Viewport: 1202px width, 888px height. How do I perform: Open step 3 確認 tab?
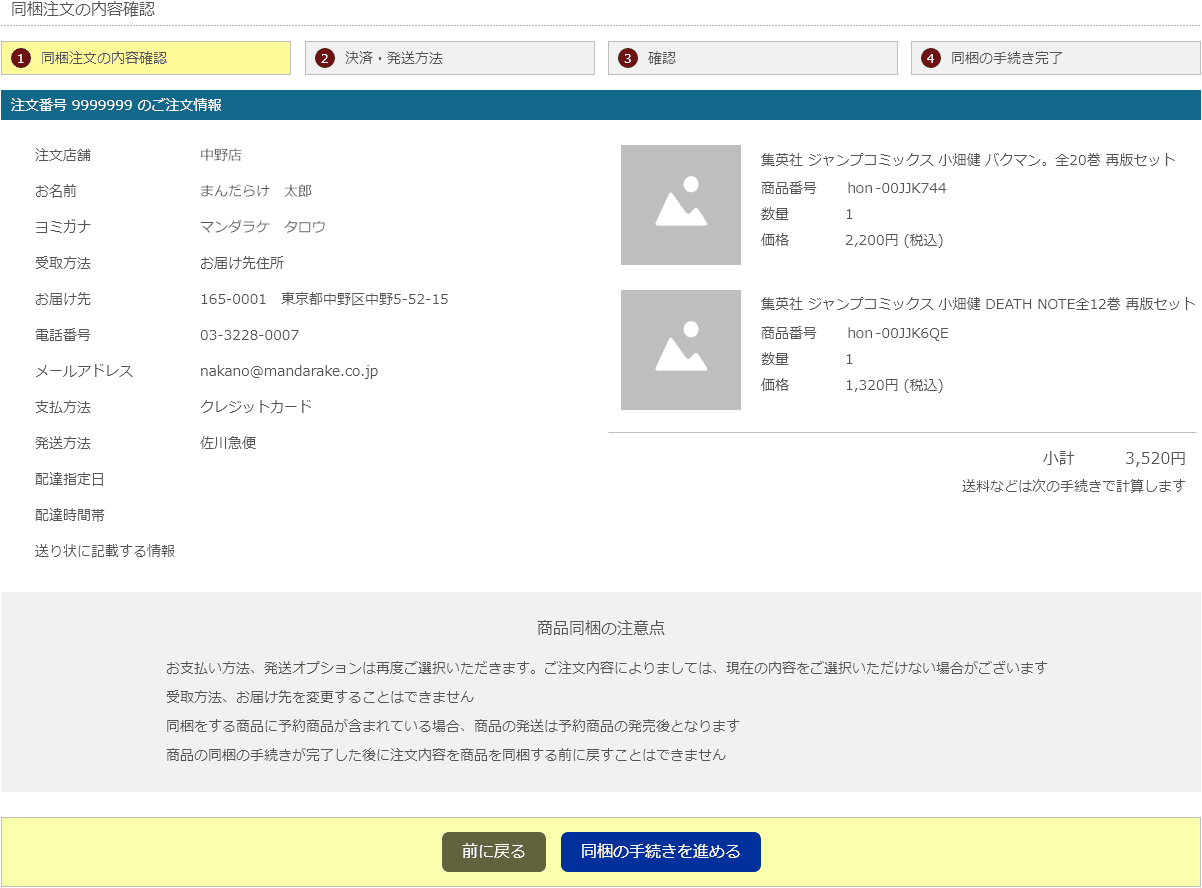(x=752, y=58)
